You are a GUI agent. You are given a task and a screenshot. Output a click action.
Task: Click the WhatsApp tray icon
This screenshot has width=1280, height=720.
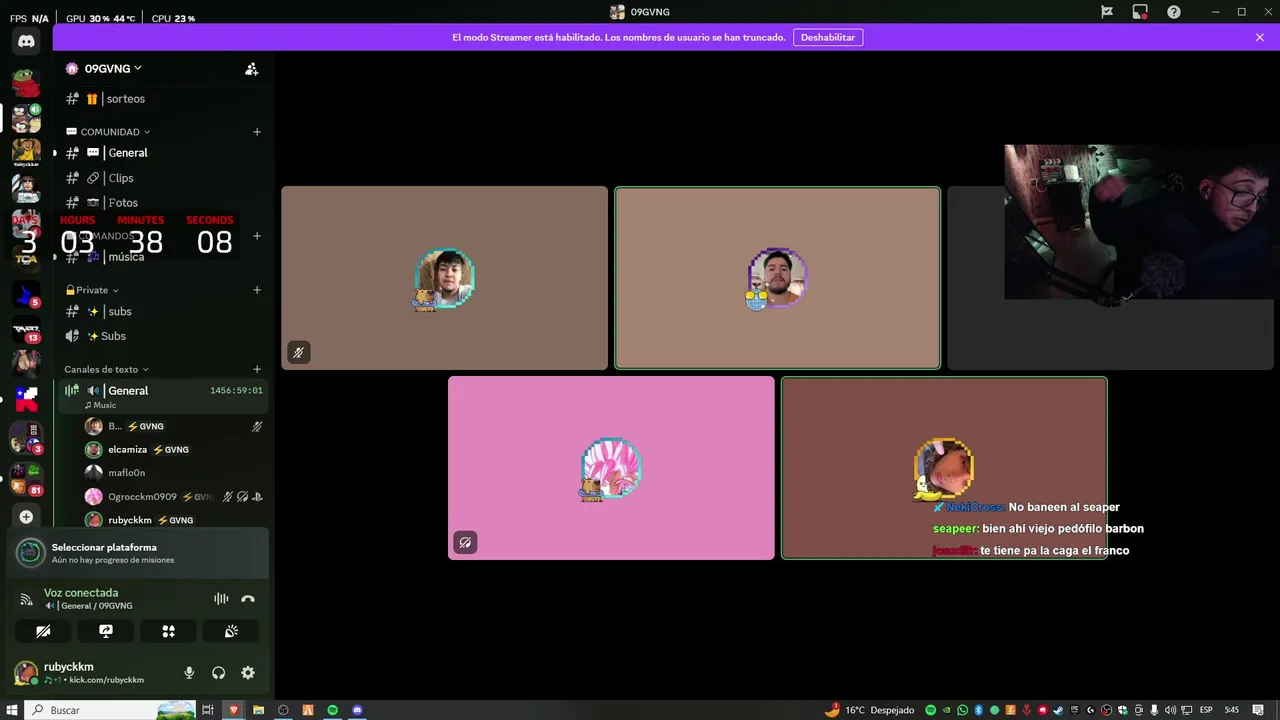click(963, 710)
